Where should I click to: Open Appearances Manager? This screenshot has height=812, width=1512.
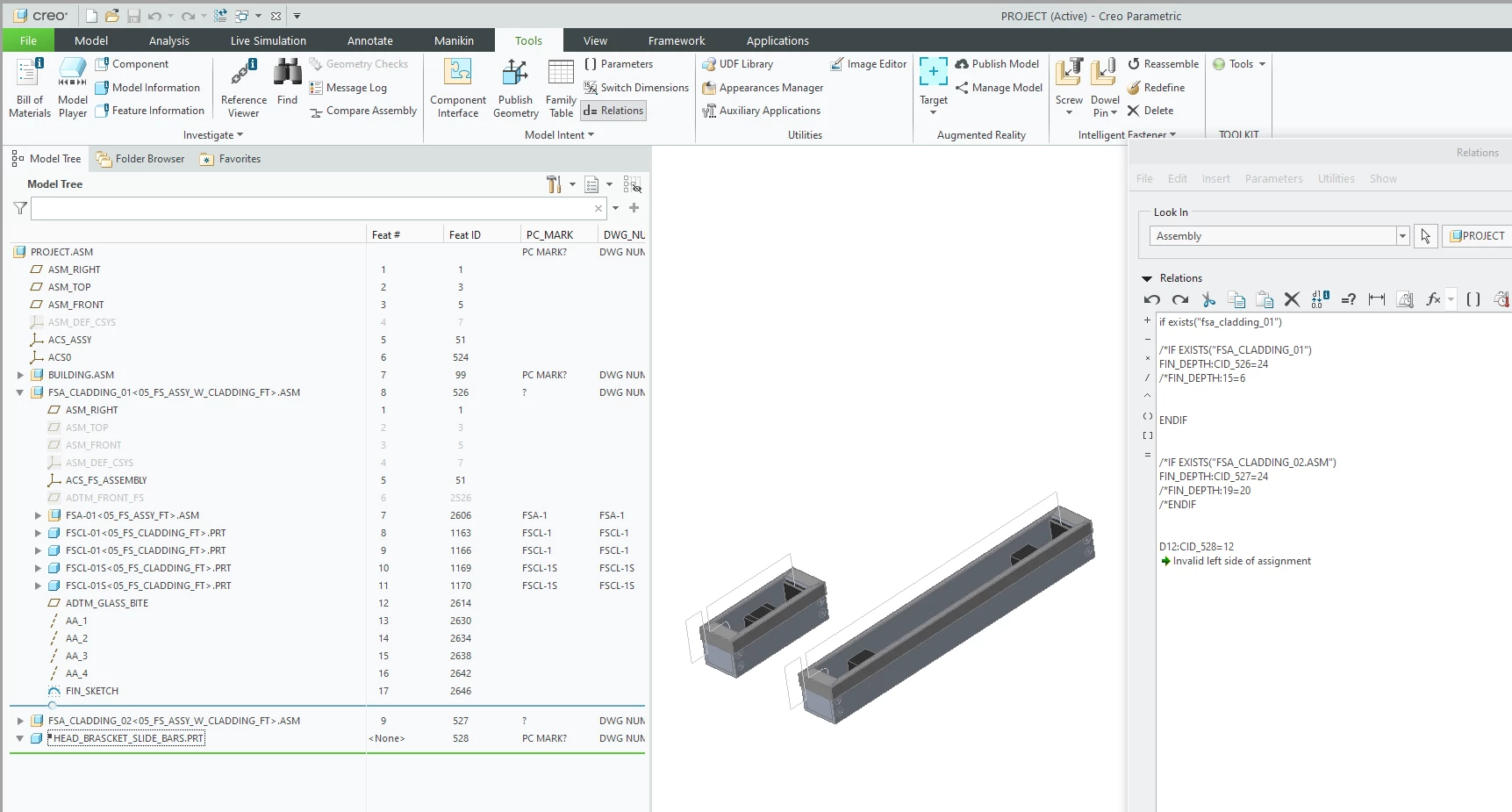763,88
